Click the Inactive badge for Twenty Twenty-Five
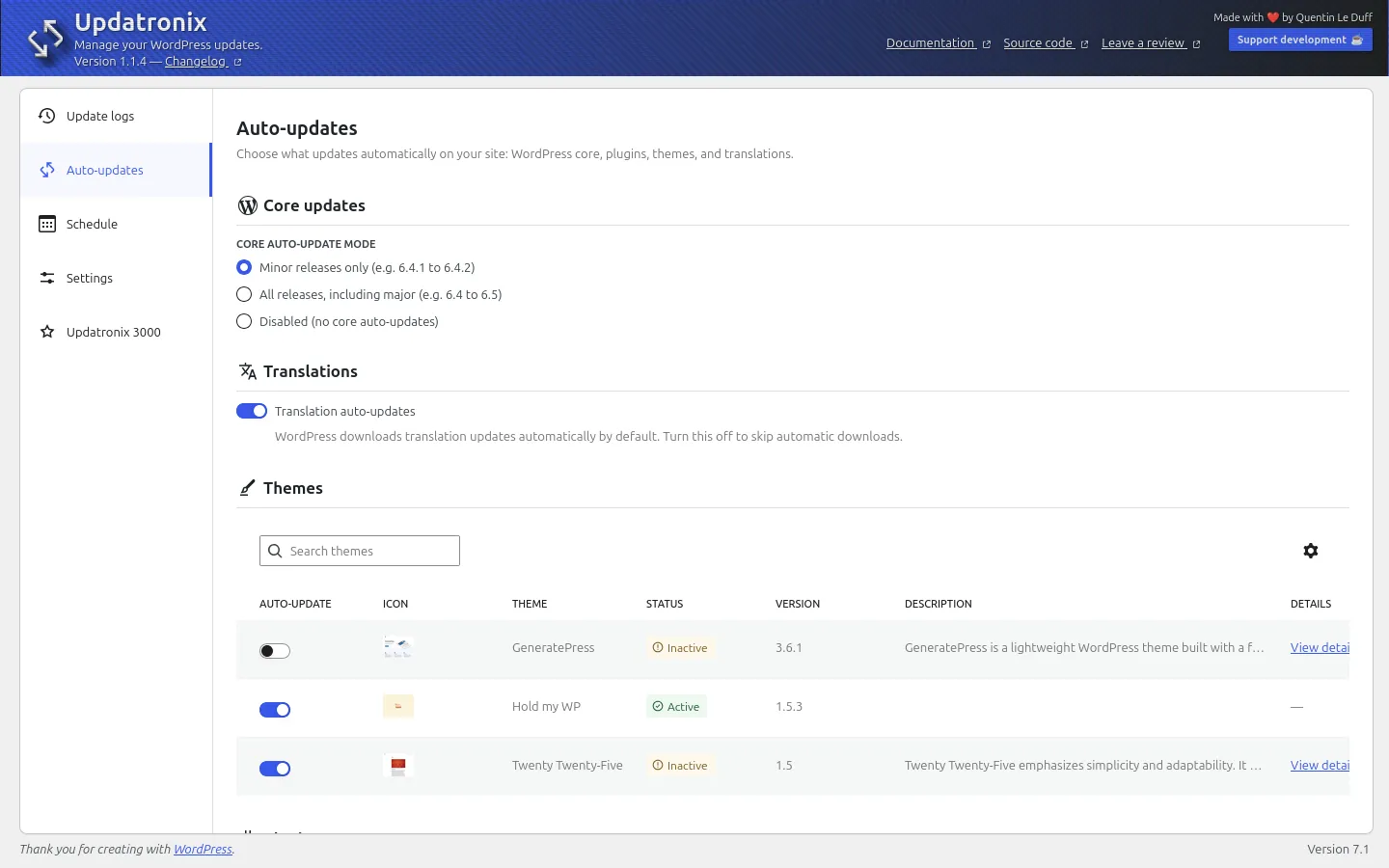 [x=680, y=766]
